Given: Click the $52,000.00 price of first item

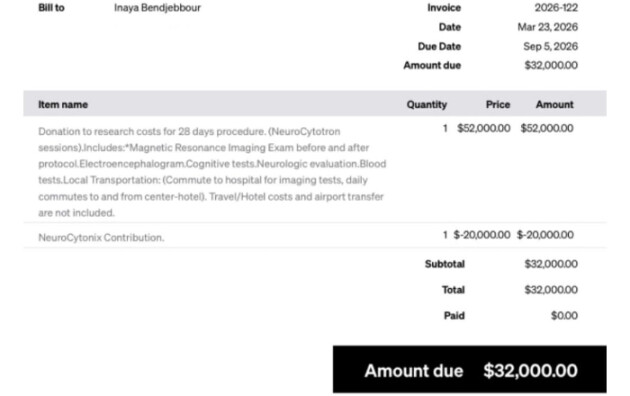Looking at the screenshot, I should 484,128.
